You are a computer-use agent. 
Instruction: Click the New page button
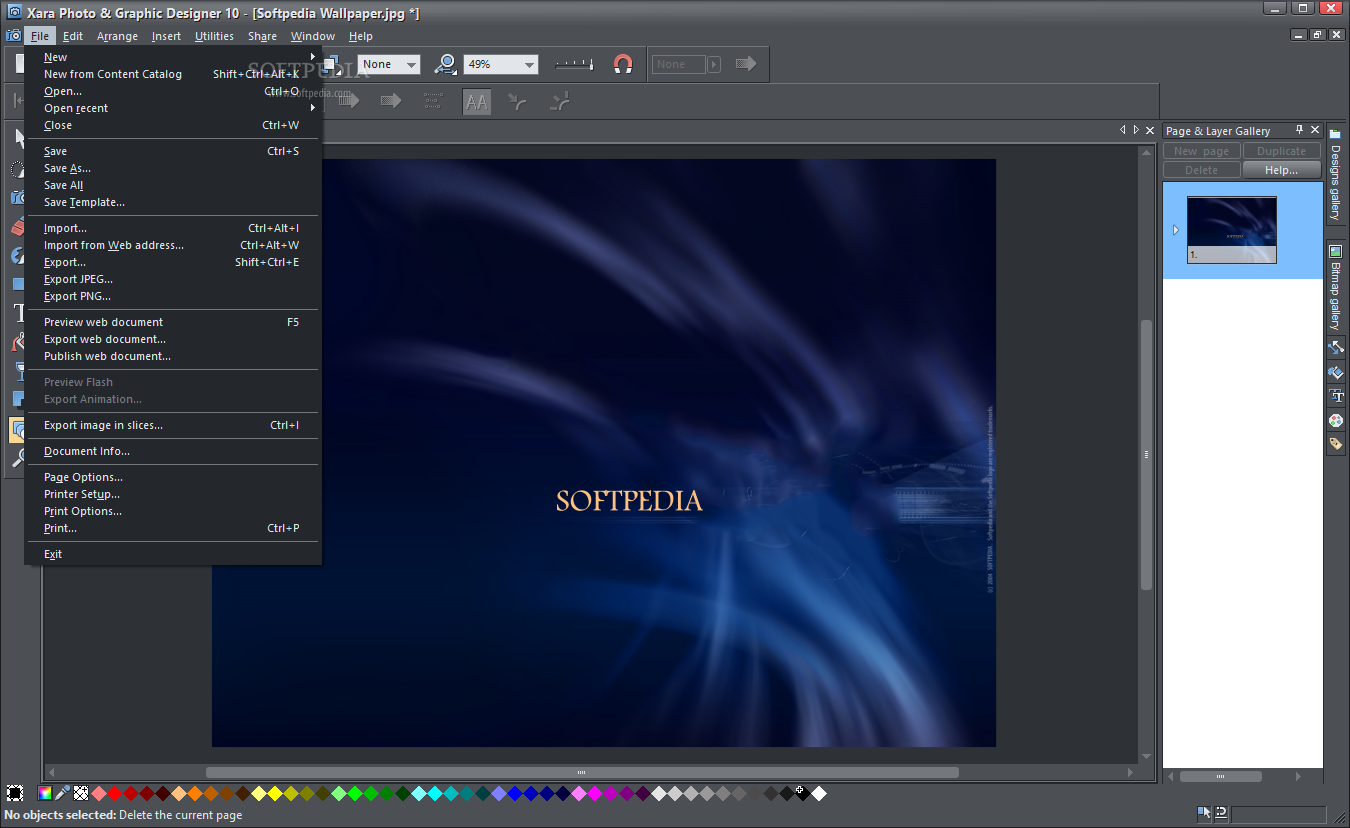1202,151
